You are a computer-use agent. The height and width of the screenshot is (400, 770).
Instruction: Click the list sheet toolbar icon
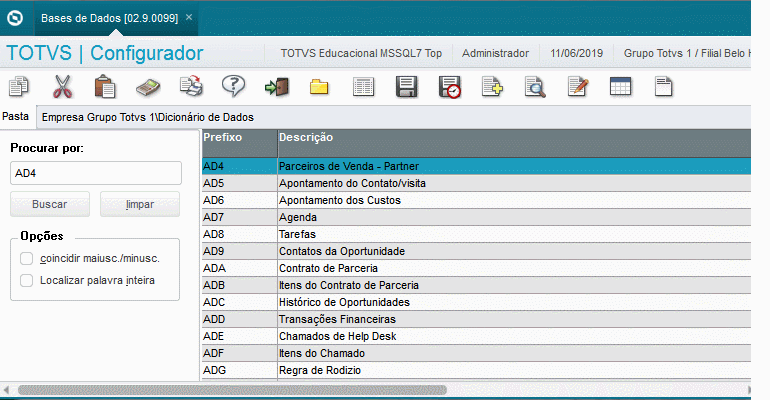(x=363, y=87)
